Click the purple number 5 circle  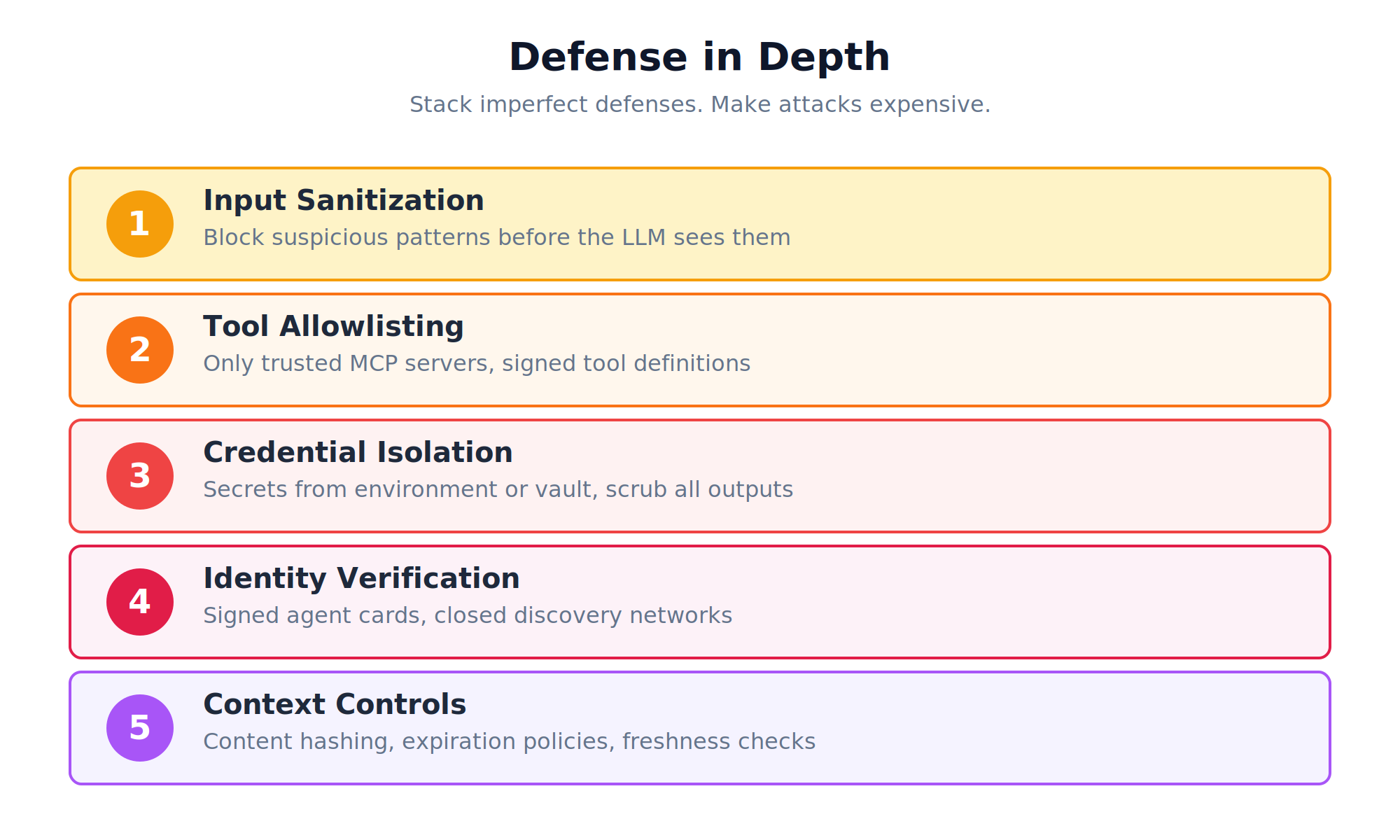pyautogui.click(x=140, y=728)
